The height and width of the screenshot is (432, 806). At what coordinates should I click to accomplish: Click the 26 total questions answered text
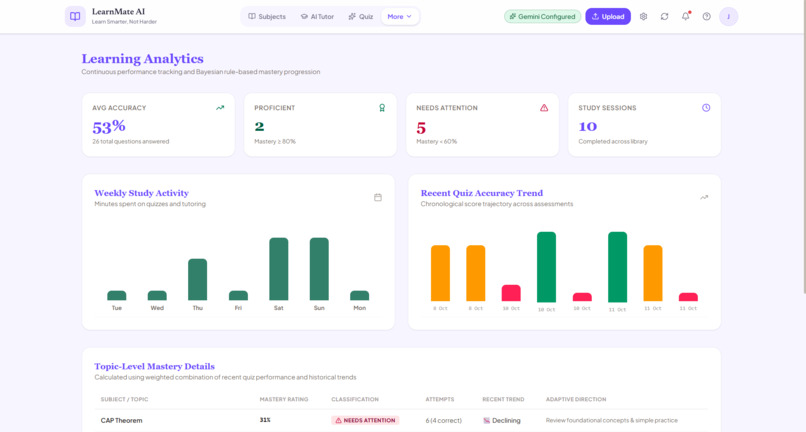131,141
